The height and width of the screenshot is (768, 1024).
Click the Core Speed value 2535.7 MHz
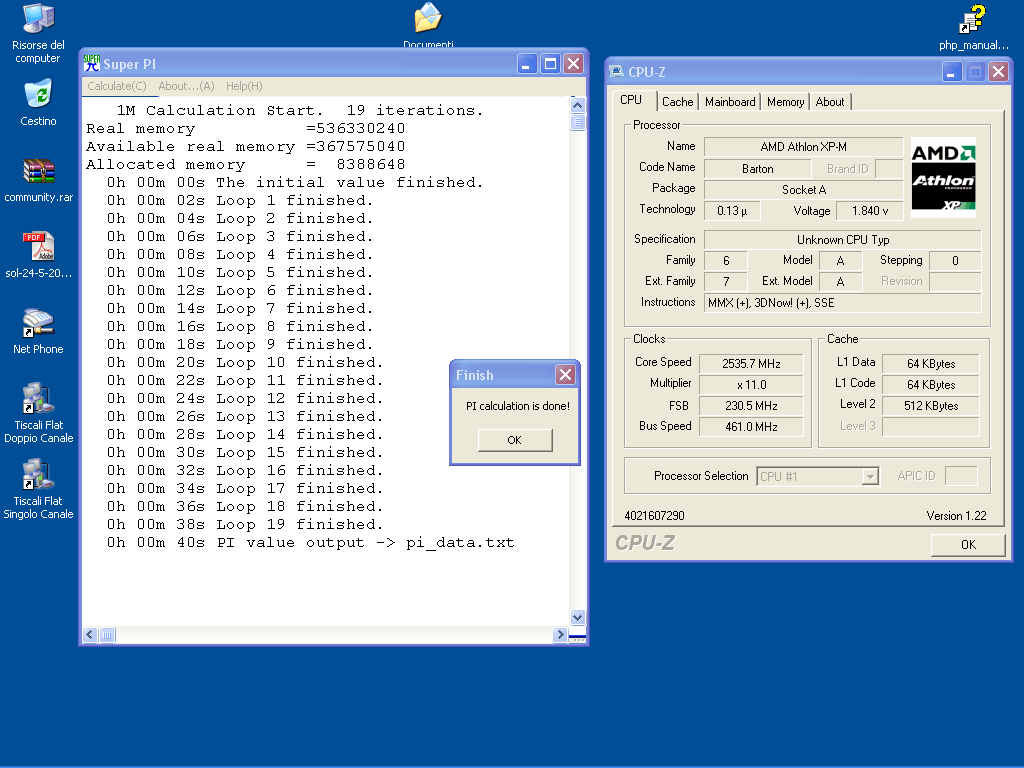tap(751, 364)
